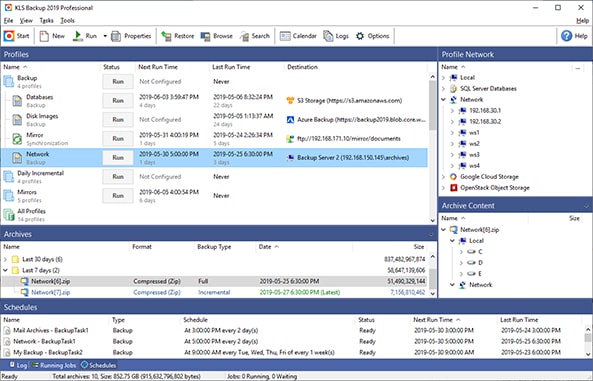Expand the Last 30 days archive group
Viewport: 593px width, 381px height.
point(5,260)
